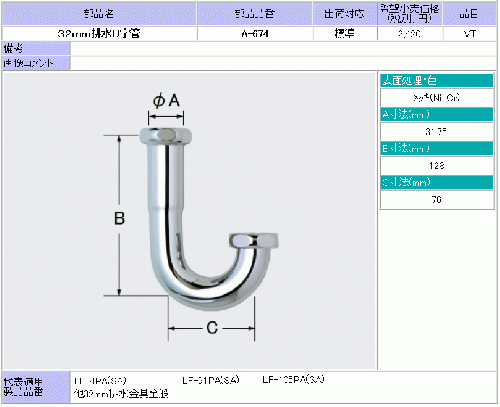500x407 pixels.
Task: Click the B dimension value 128
Action: pos(437,166)
